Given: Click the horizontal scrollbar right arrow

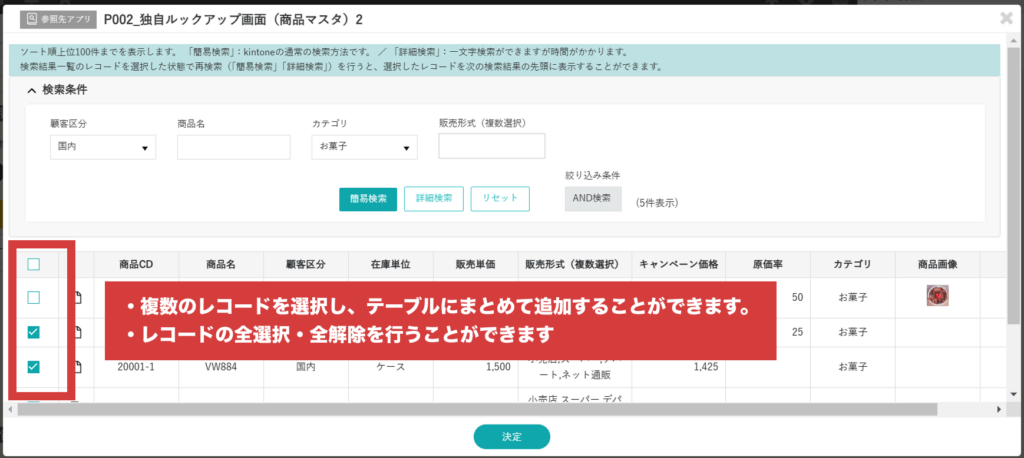Looking at the screenshot, I should pyautogui.click(x=1000, y=409).
